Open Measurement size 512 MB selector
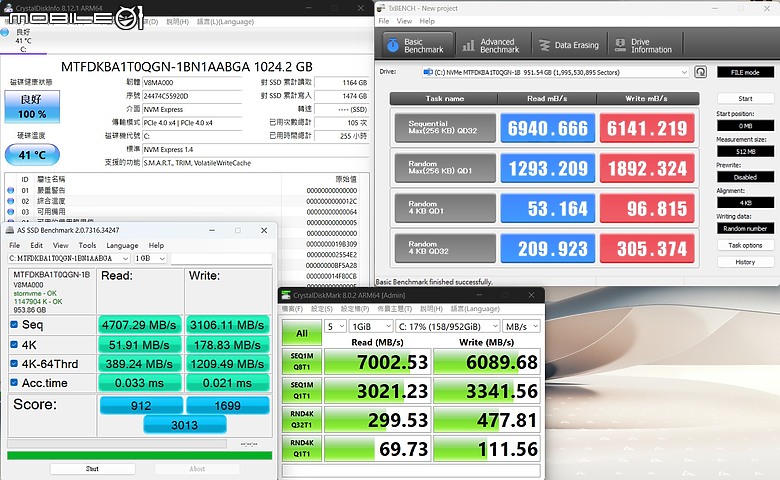The width and height of the screenshot is (780, 480). click(x=745, y=151)
